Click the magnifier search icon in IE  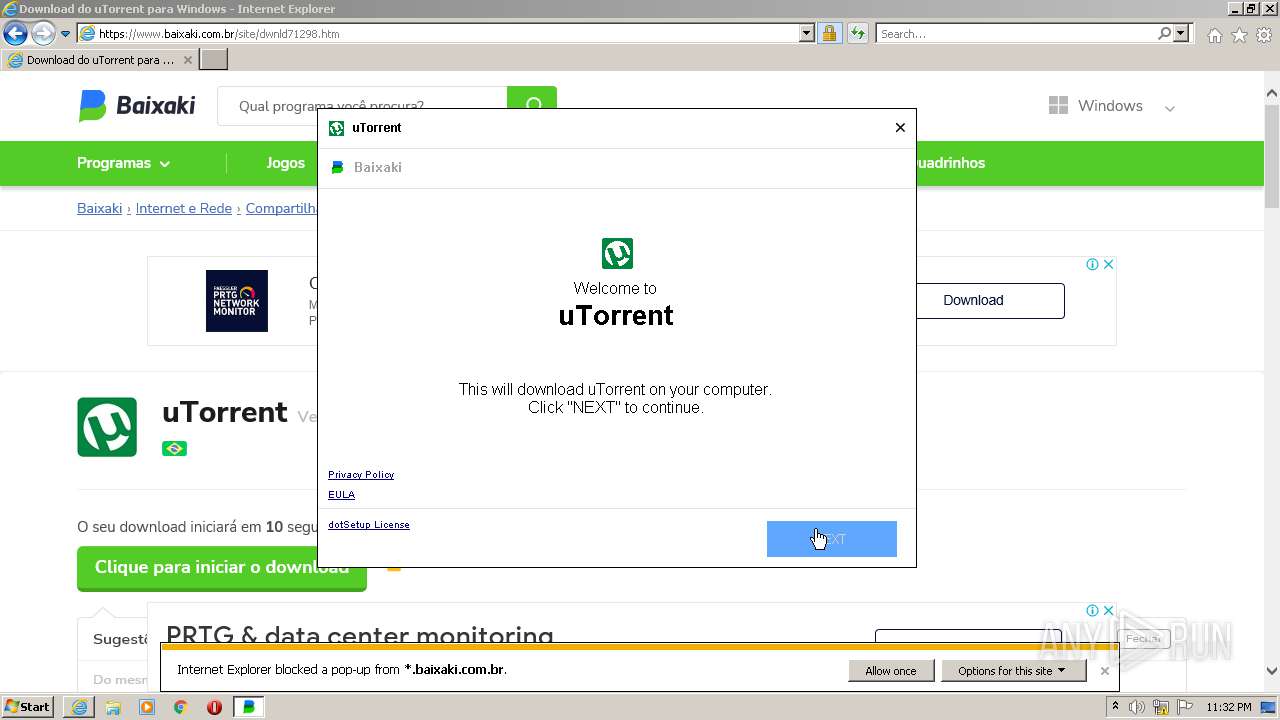(1164, 34)
